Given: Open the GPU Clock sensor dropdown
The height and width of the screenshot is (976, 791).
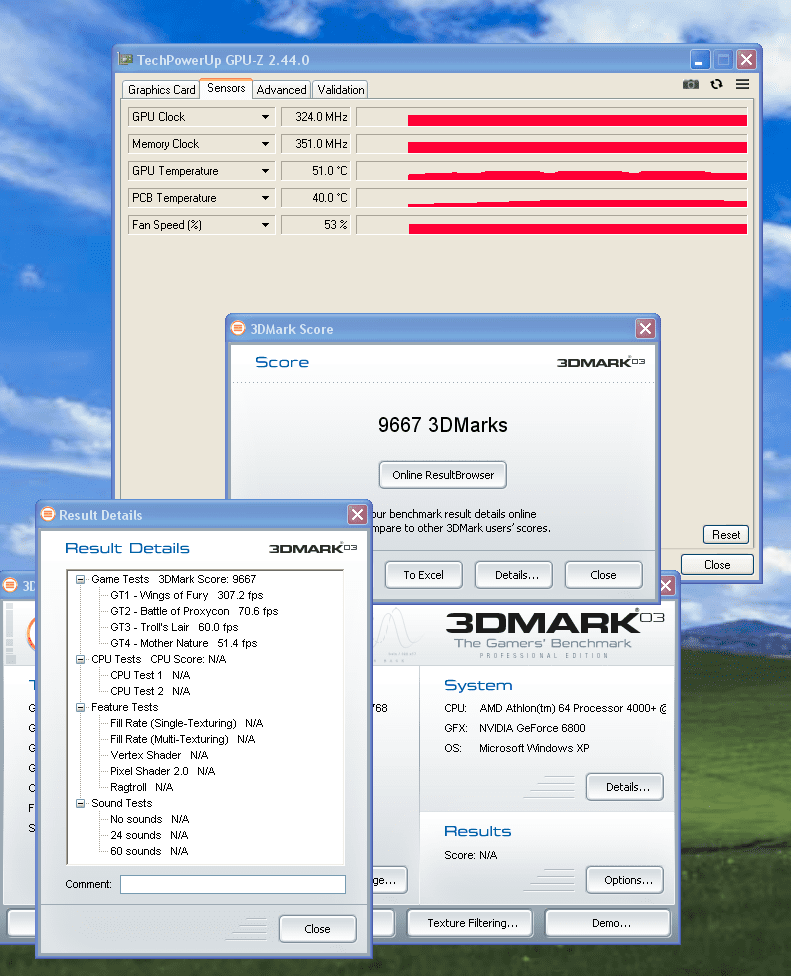Looking at the screenshot, I should click(x=265, y=117).
